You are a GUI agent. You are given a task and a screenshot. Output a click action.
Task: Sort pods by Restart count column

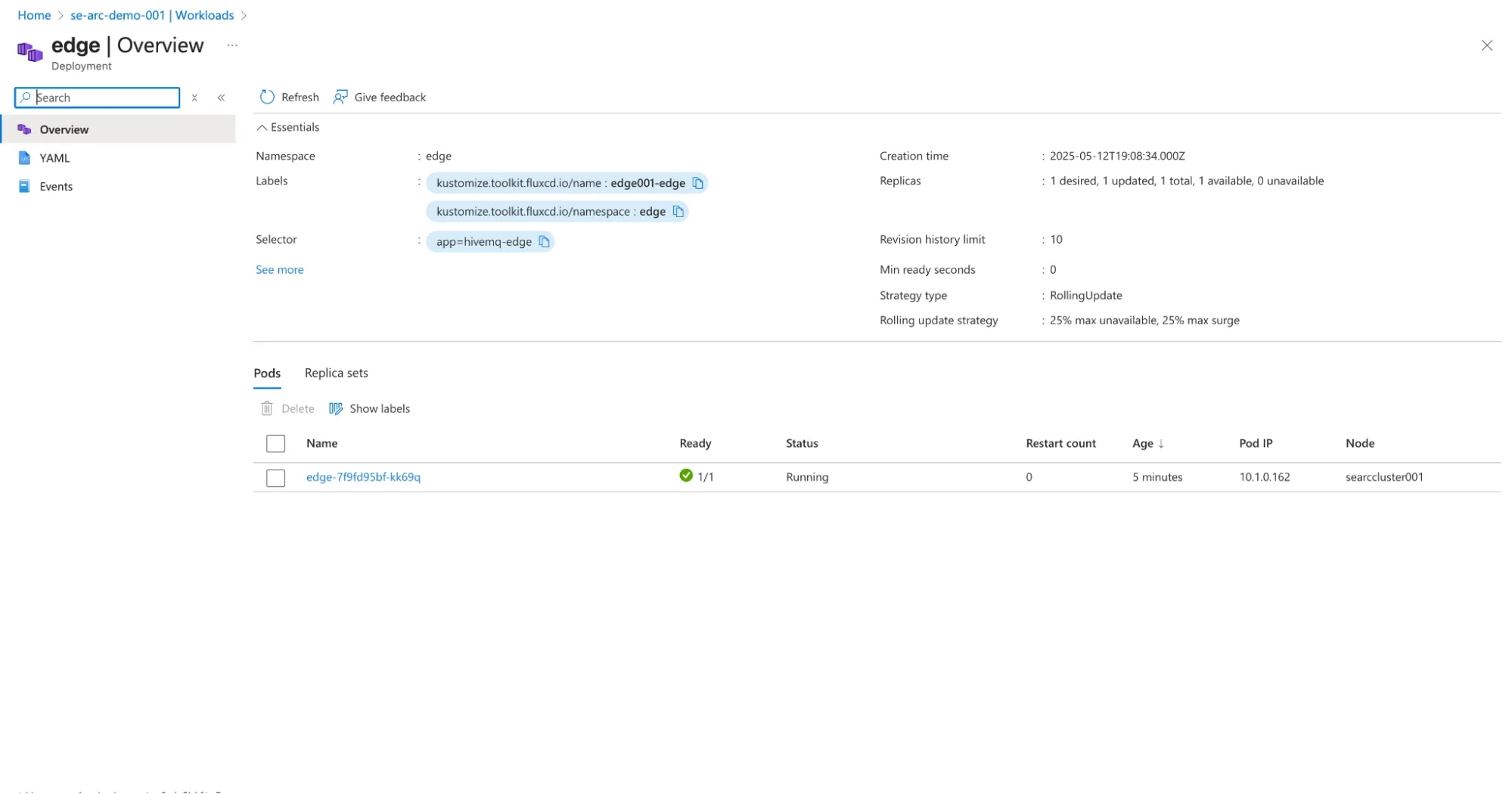[1060, 443]
